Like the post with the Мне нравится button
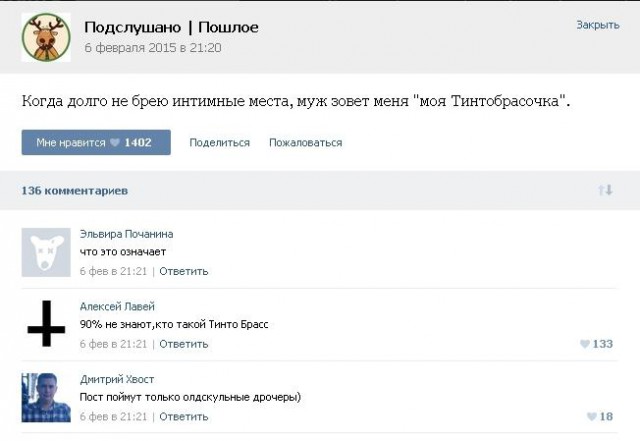This screenshot has height=441, width=640. point(95,143)
